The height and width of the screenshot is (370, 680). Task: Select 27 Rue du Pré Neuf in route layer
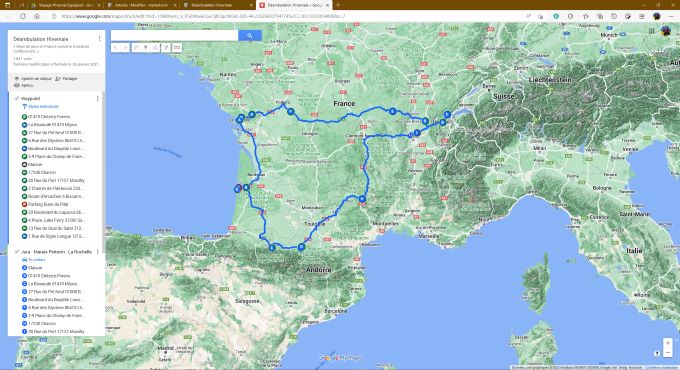point(56,292)
